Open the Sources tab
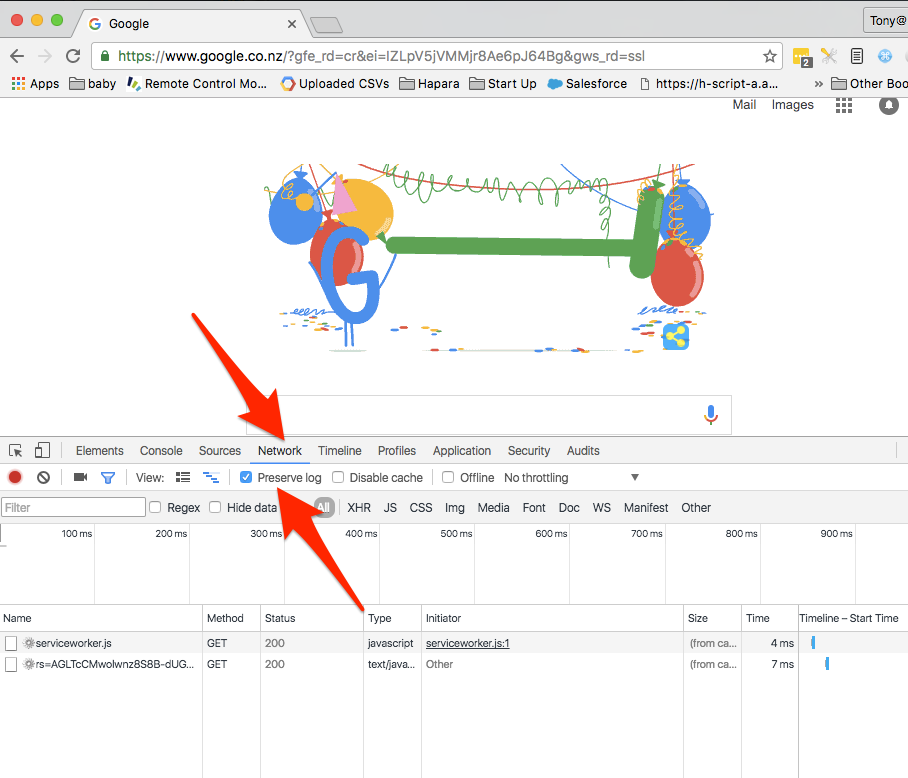 (219, 451)
